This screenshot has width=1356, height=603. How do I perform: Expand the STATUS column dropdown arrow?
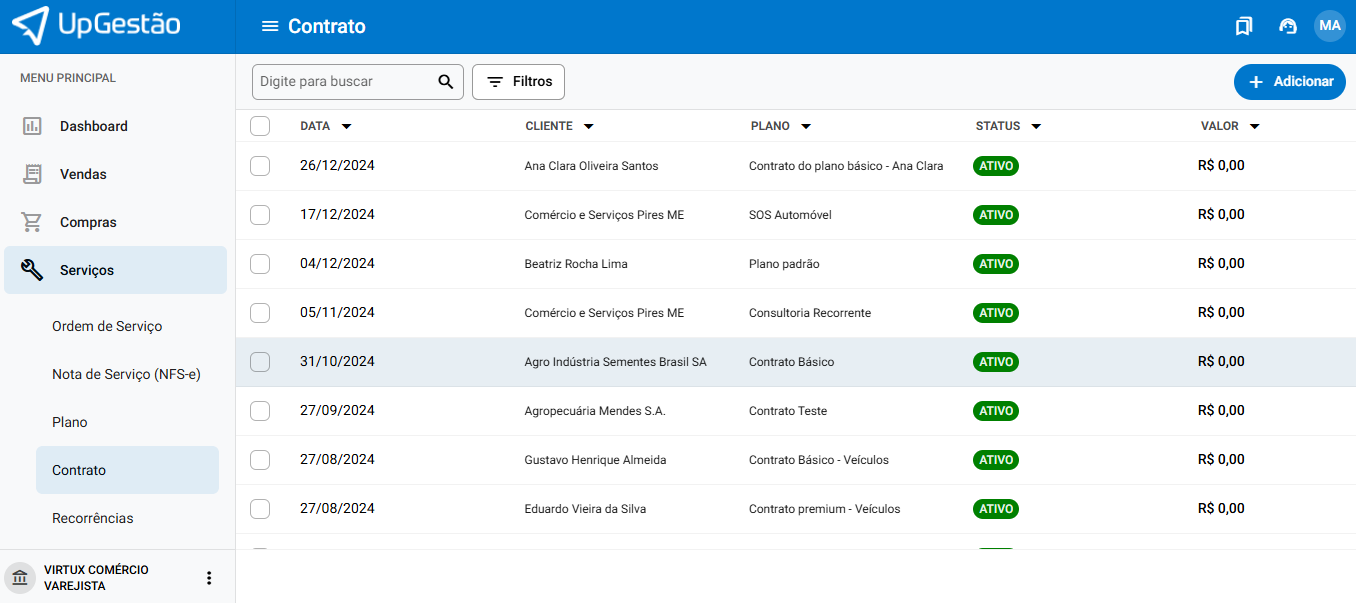(1036, 127)
